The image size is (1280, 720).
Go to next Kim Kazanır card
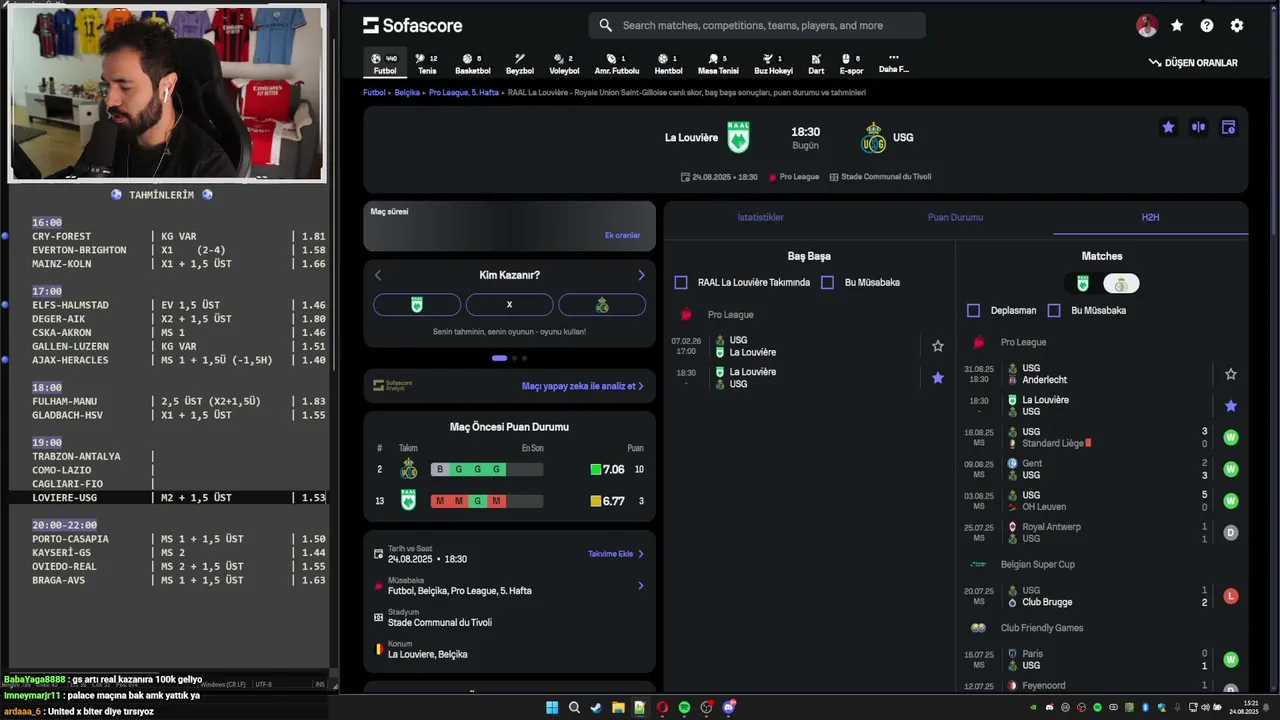coord(641,275)
